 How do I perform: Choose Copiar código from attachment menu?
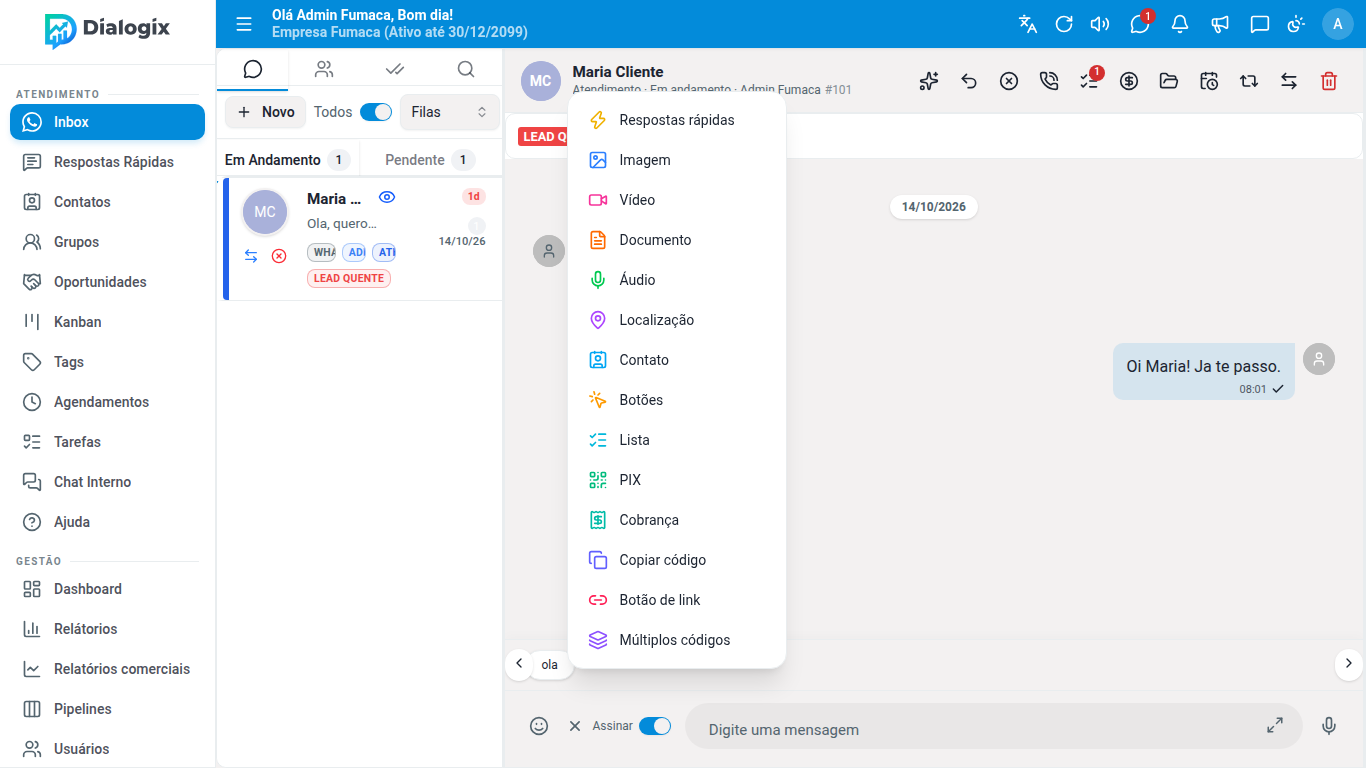click(677, 560)
